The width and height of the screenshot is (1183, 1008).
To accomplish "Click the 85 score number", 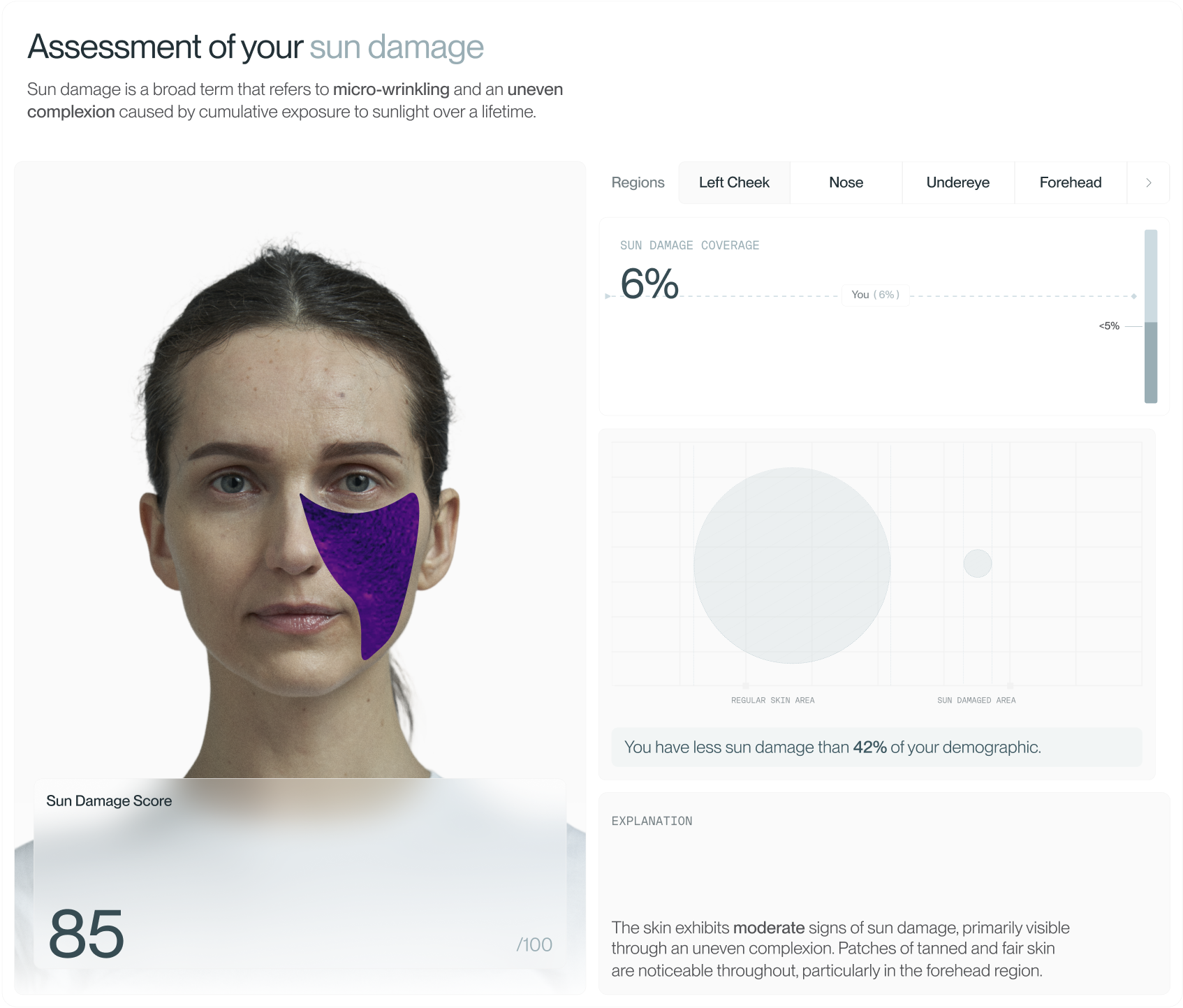I will (87, 933).
